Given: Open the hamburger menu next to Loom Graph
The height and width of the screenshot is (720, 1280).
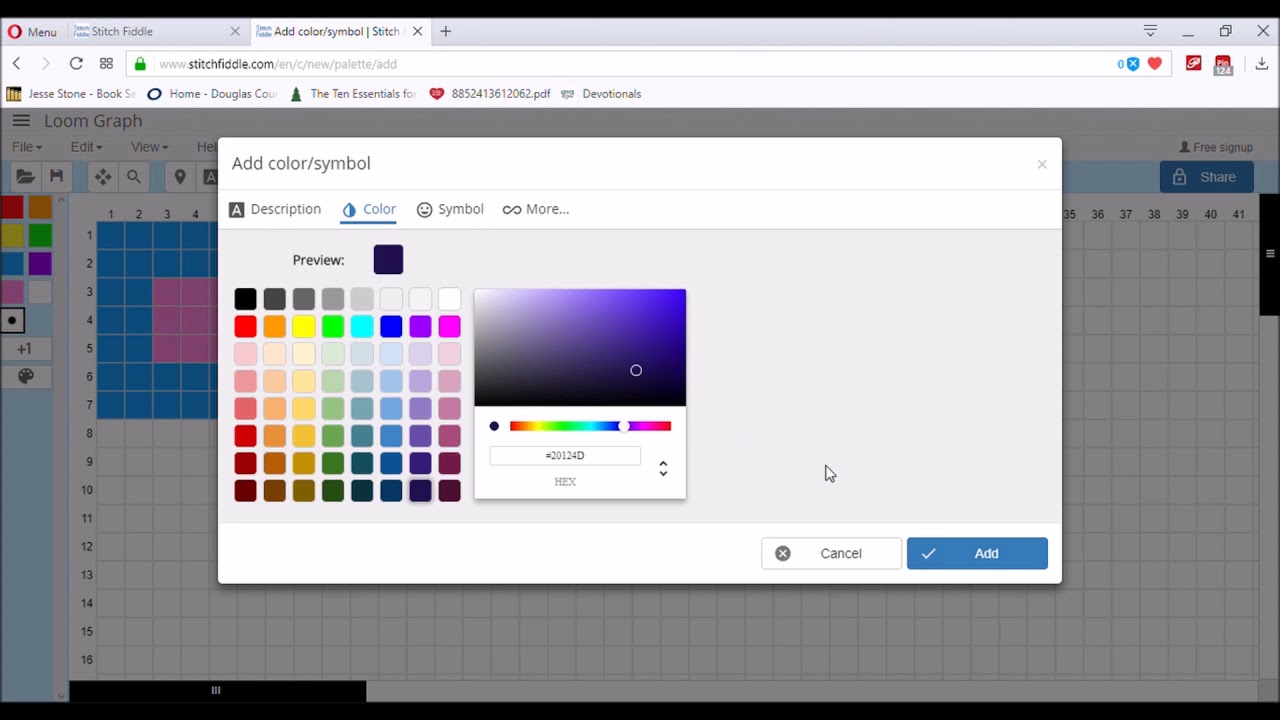Looking at the screenshot, I should [21, 121].
